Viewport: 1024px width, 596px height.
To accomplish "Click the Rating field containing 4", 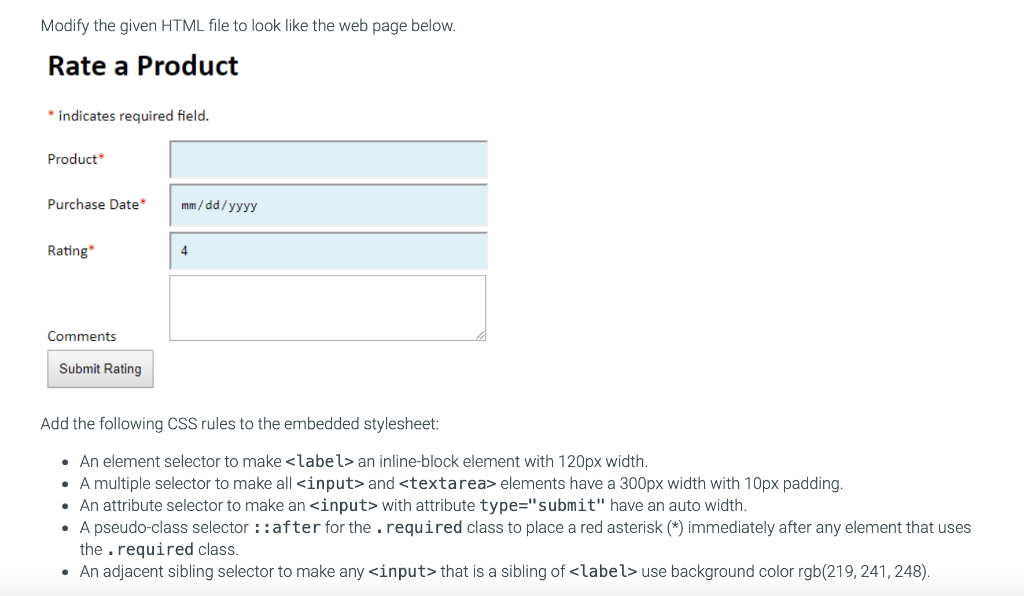I will point(328,251).
